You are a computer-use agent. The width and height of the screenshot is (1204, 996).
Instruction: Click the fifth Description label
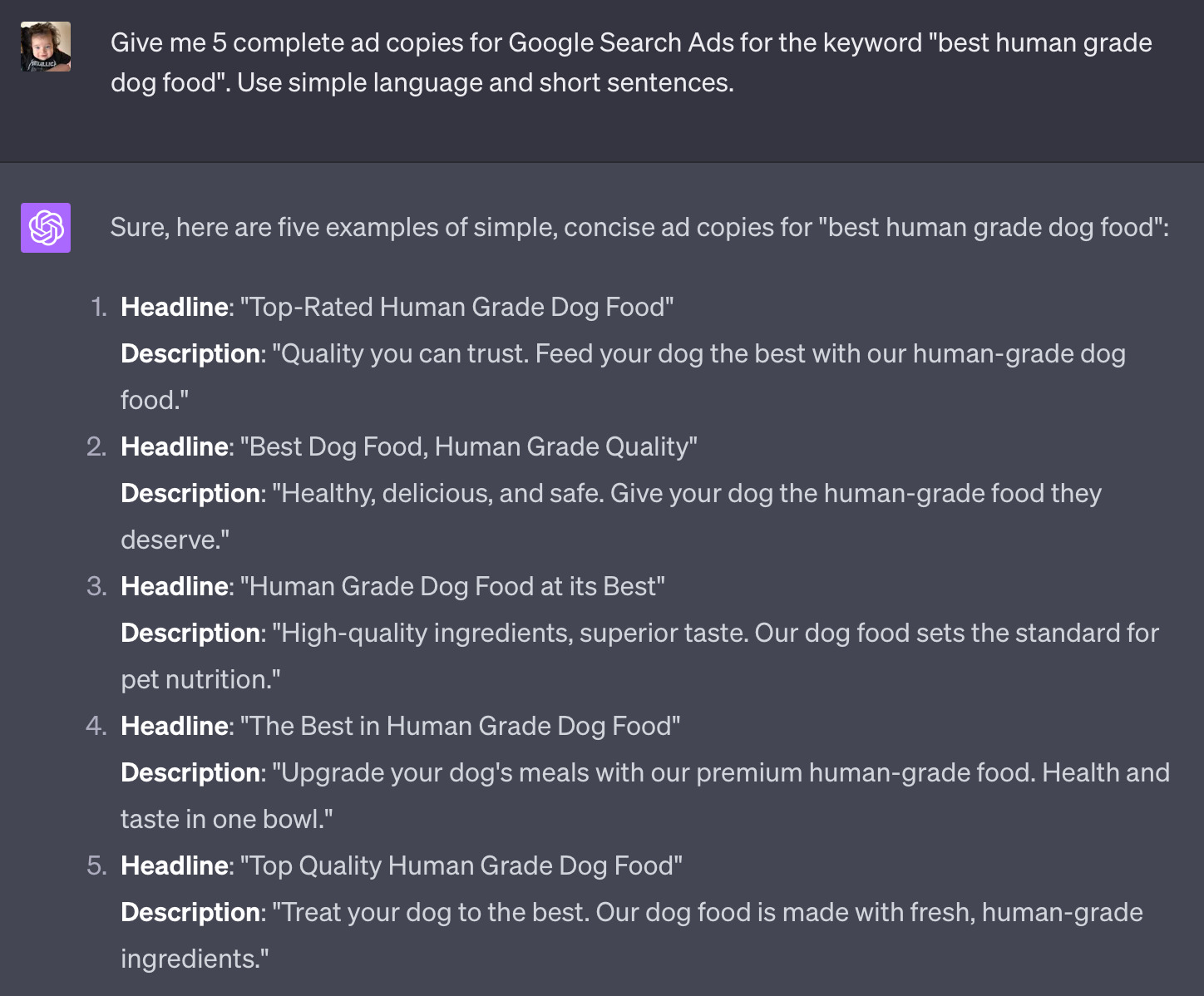[x=190, y=912]
